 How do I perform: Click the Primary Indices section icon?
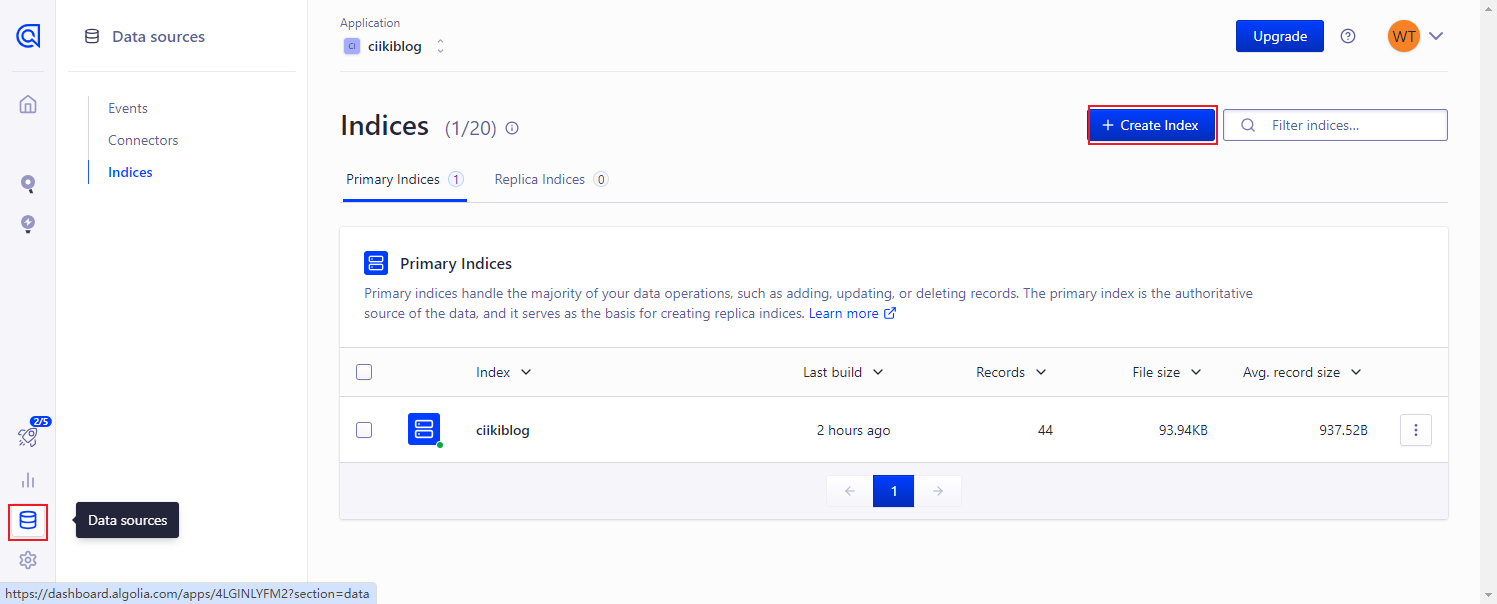pos(376,263)
